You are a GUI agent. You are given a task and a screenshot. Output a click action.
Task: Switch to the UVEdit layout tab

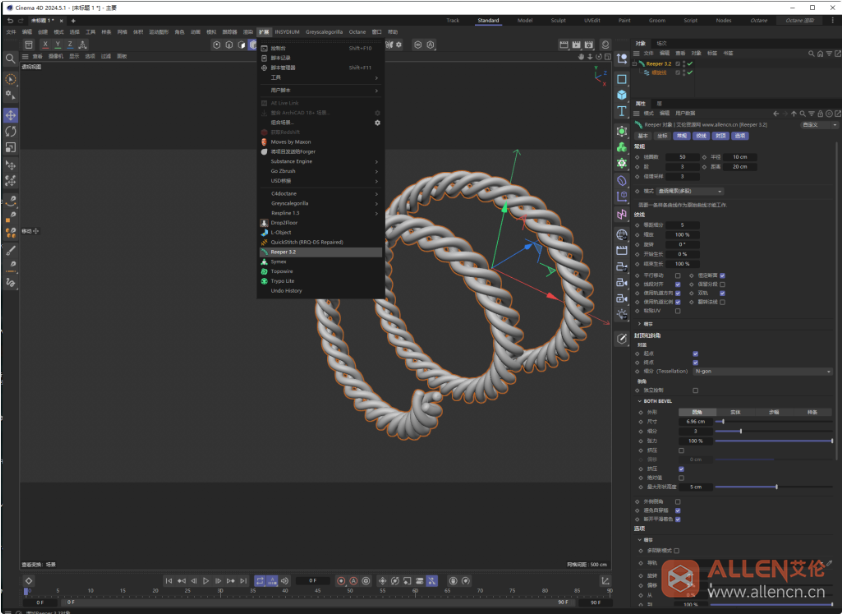[592, 20]
